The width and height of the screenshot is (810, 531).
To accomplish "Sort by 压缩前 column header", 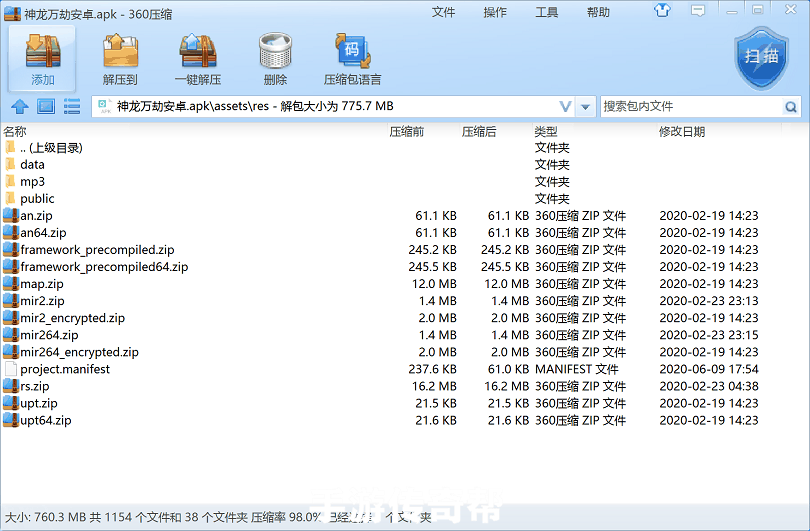I will pyautogui.click(x=407, y=132).
